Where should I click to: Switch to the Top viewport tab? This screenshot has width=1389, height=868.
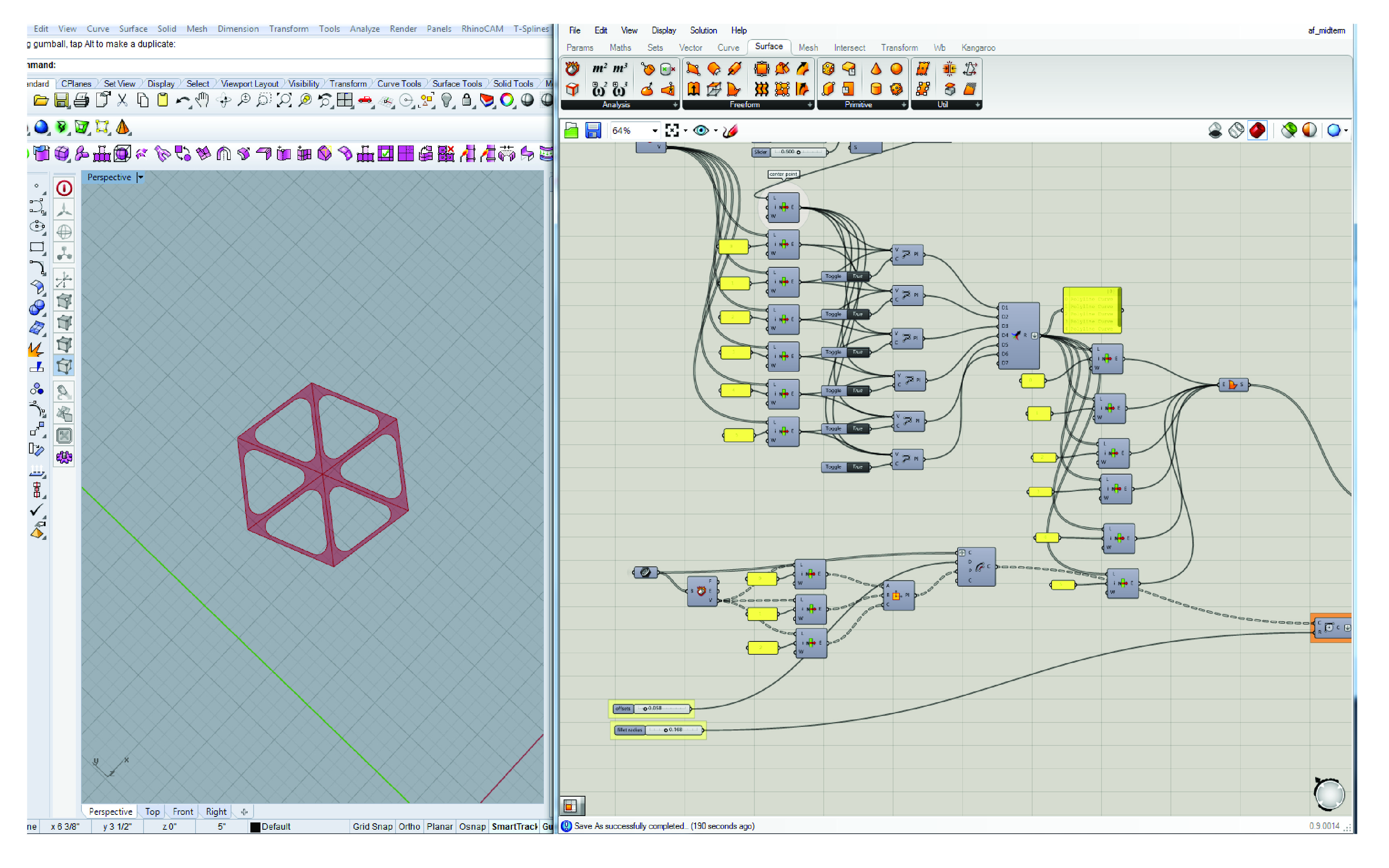152,811
